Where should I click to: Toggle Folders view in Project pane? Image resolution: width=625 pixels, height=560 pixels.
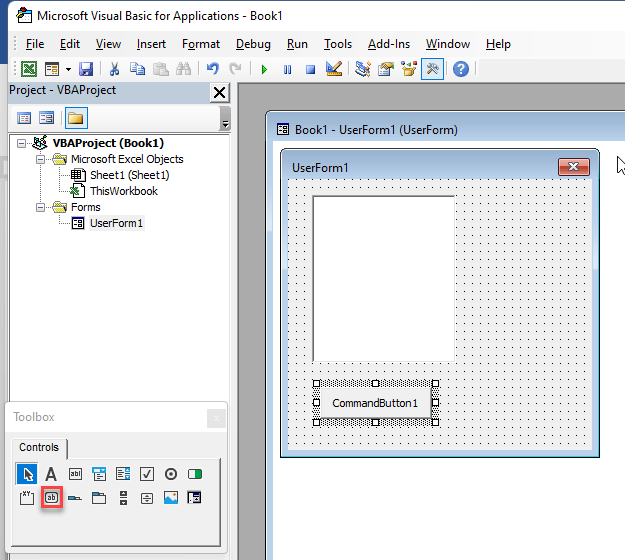76,118
